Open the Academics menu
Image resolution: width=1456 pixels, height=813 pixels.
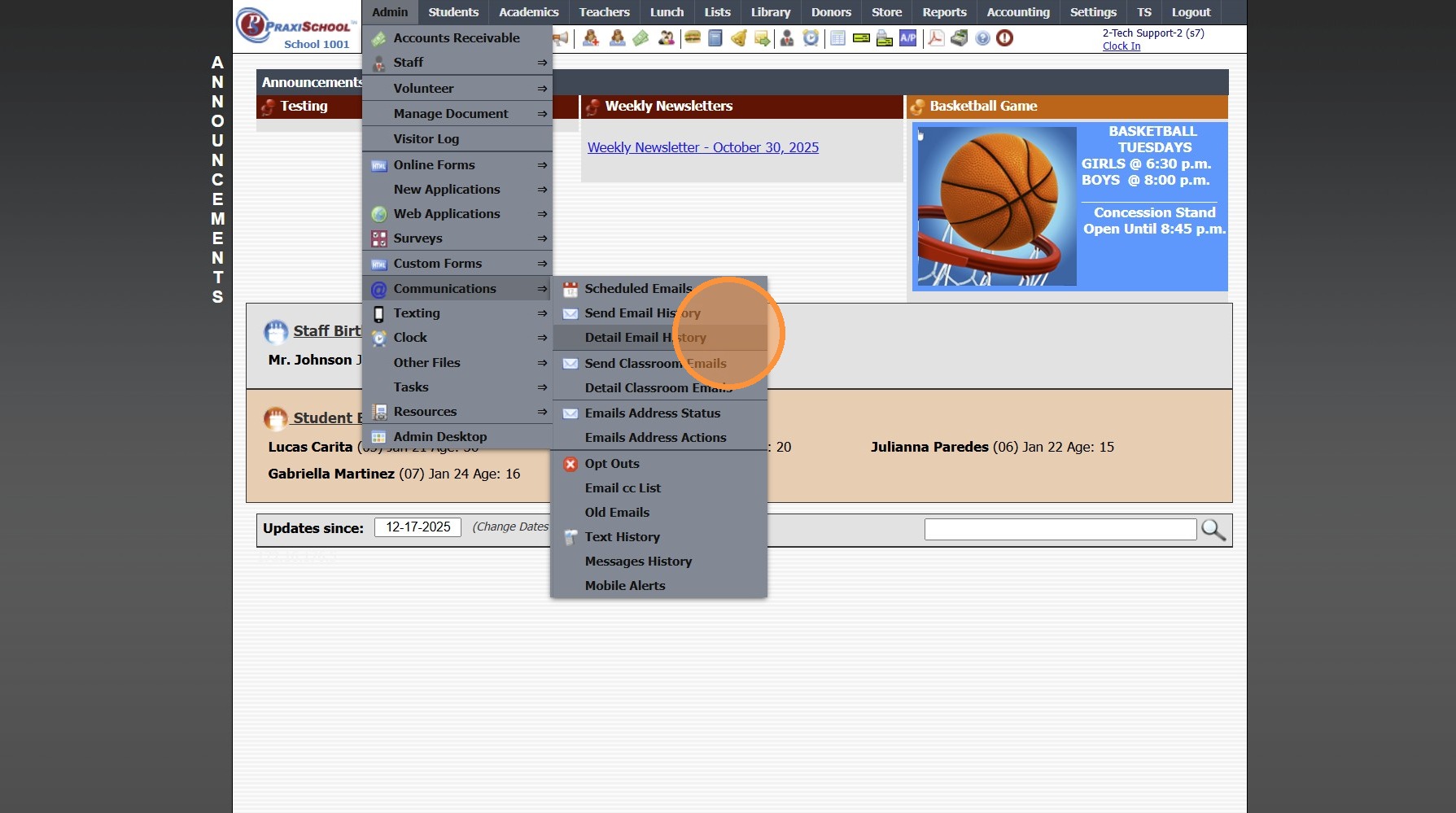(x=529, y=12)
